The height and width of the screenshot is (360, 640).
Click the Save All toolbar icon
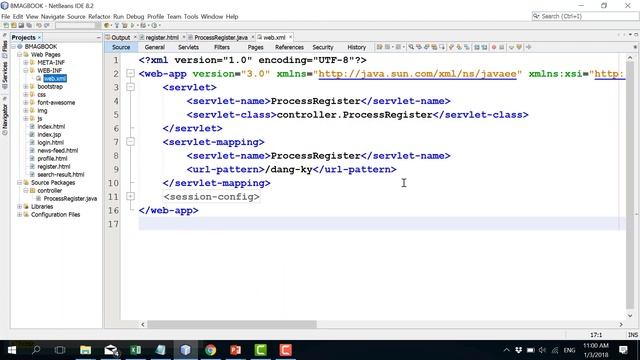pyautogui.click(x=29, y=25)
